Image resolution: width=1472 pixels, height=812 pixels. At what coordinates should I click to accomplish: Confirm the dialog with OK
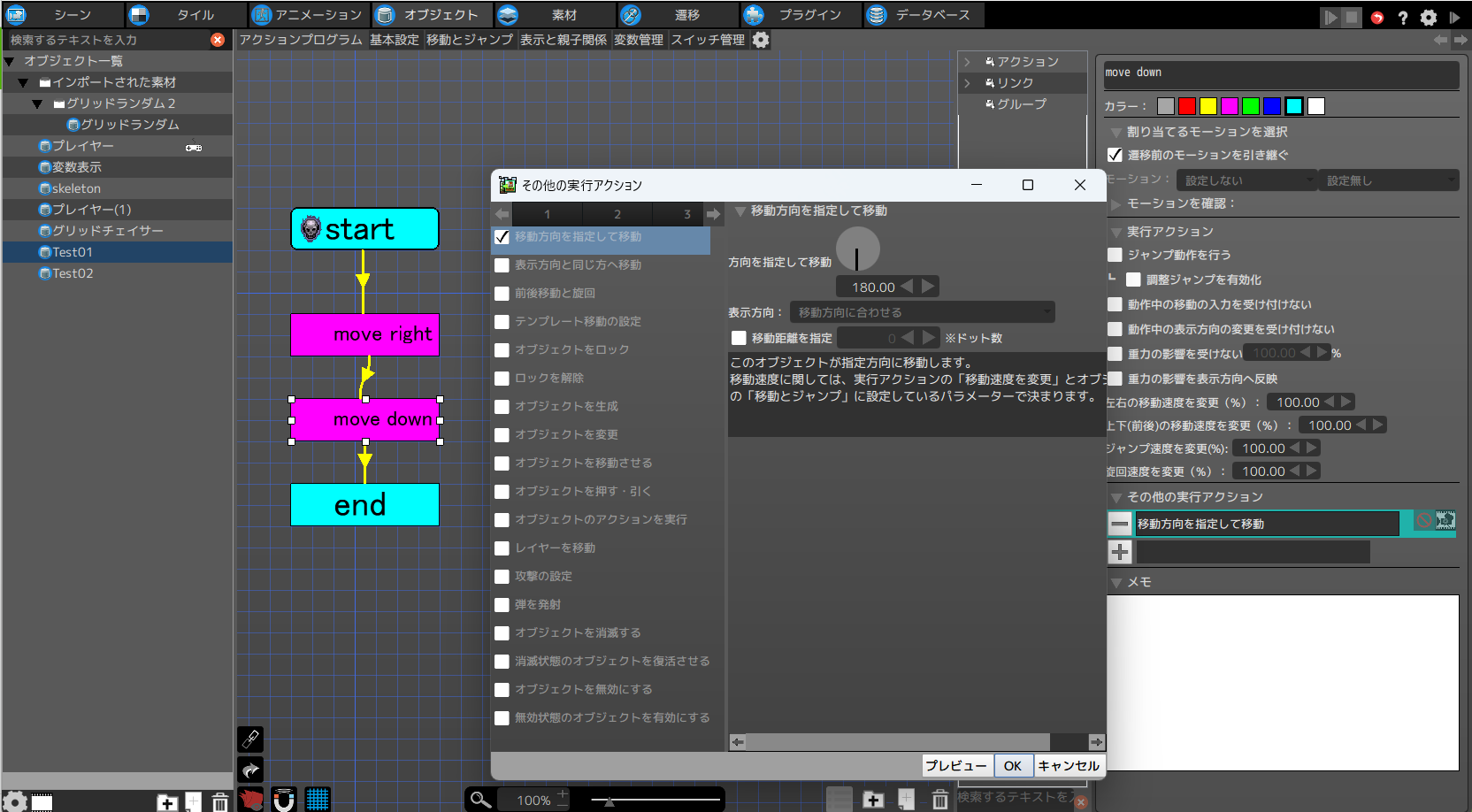pyautogui.click(x=1013, y=766)
